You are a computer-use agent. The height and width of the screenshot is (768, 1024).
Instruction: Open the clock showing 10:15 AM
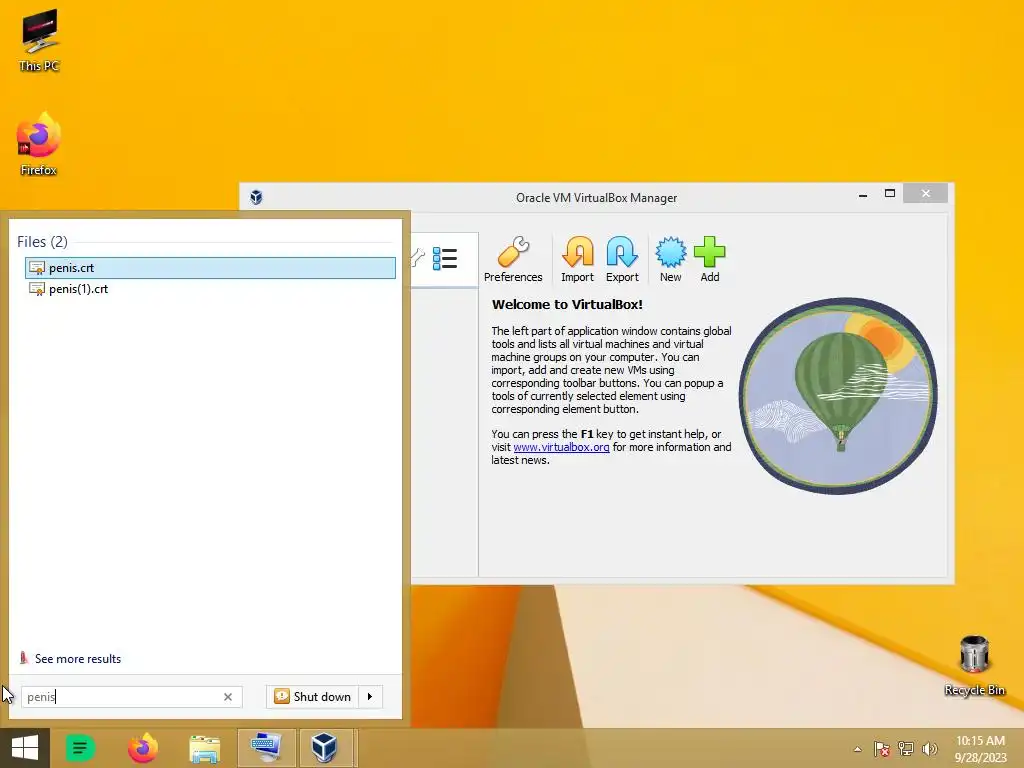(x=980, y=748)
